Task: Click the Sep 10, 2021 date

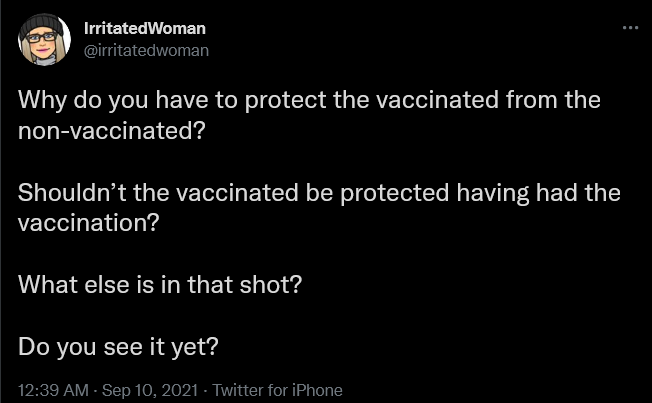Action: coord(148,390)
